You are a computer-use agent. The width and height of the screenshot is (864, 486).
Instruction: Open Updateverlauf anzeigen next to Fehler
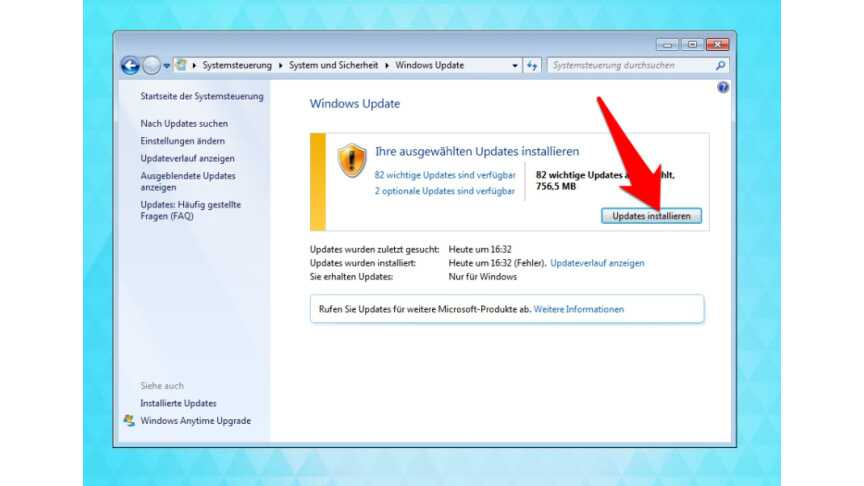597,263
